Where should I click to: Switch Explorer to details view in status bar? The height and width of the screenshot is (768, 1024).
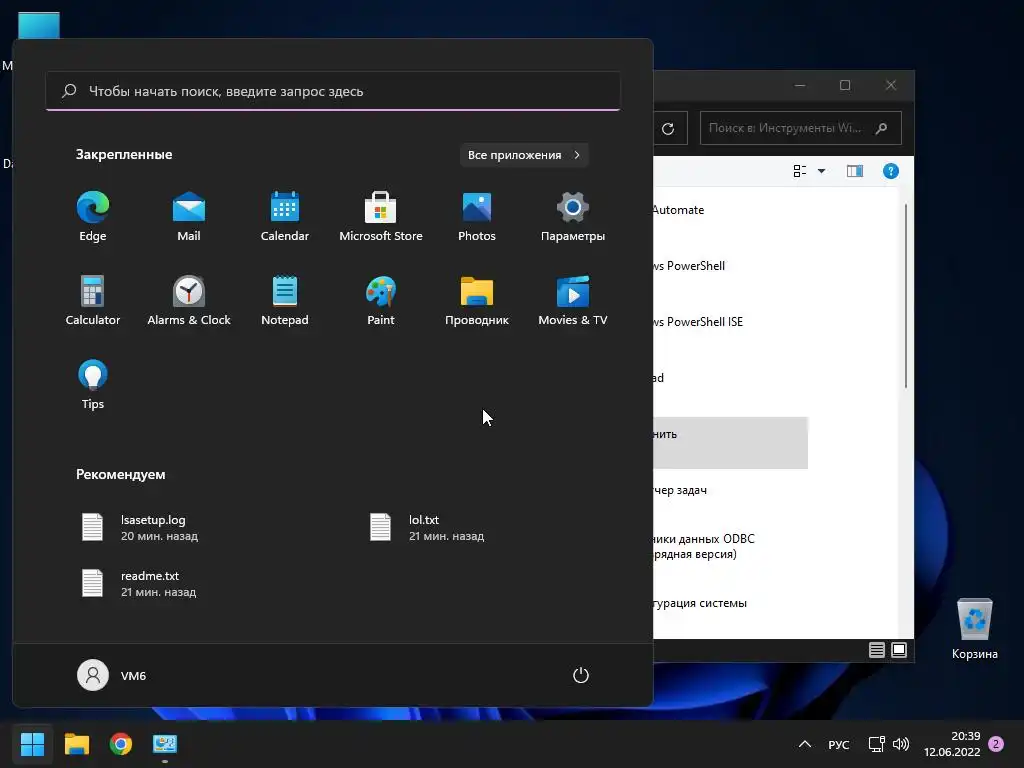pyautogui.click(x=876, y=650)
